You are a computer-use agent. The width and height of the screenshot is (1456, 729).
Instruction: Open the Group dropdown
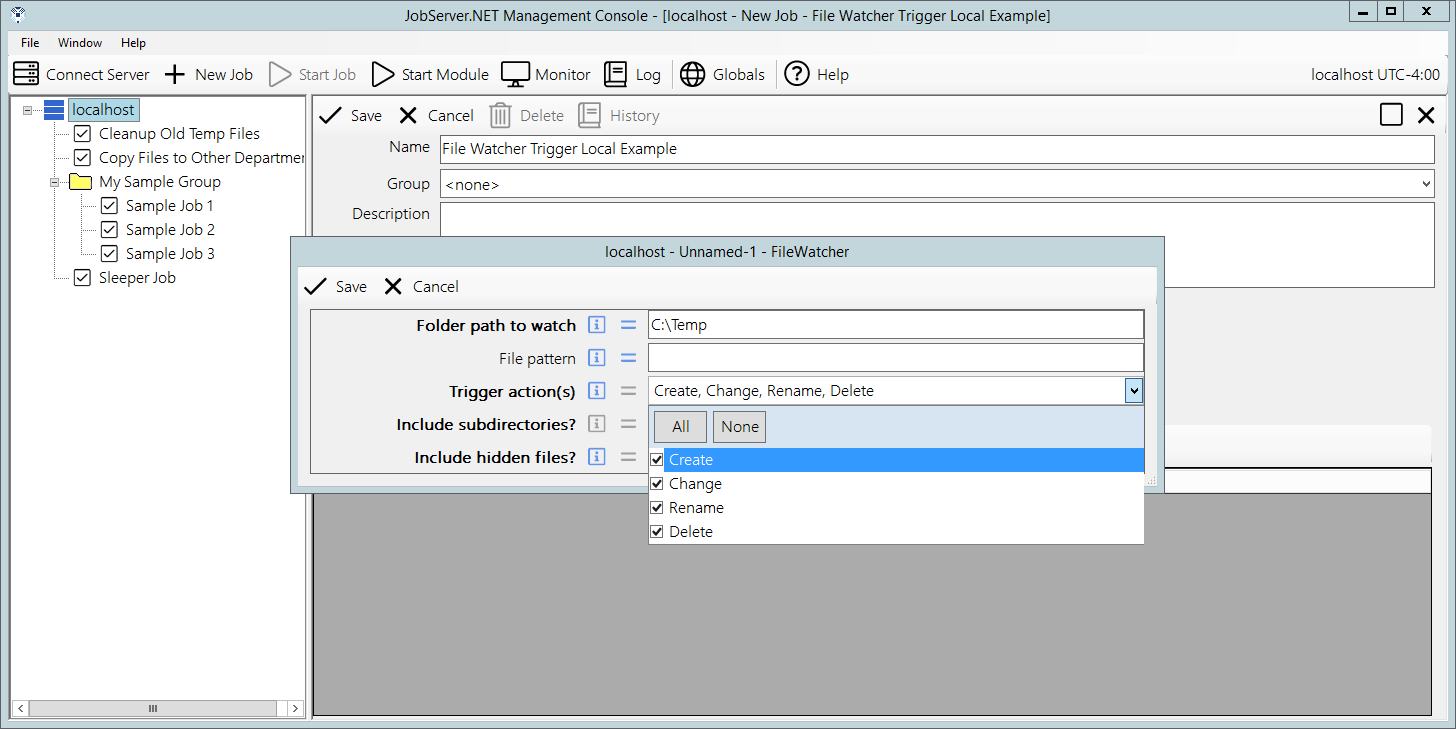coord(1425,184)
